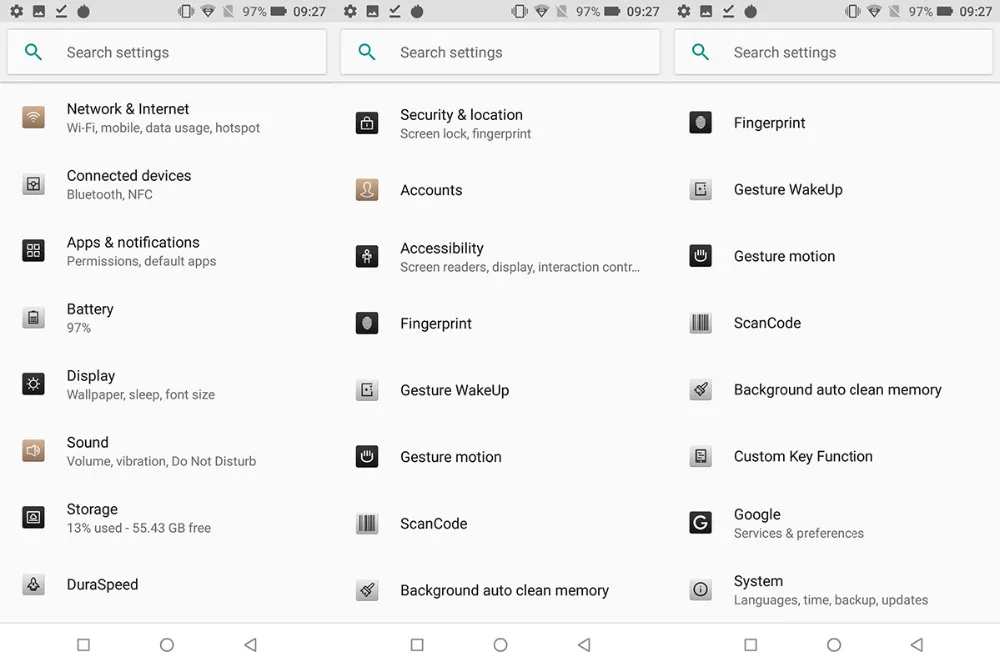Tap the Google G icon

700,523
